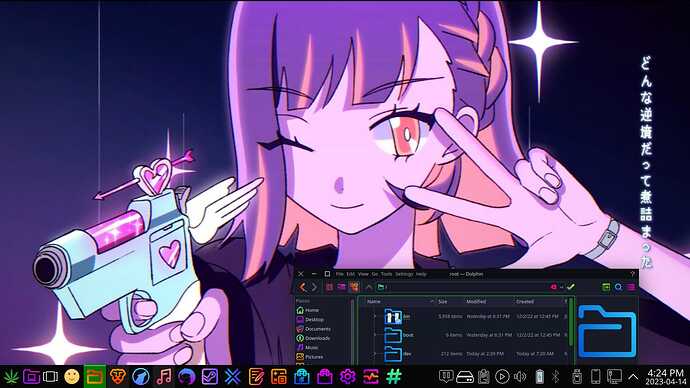Open the View menu in Dolphin
The image size is (690, 388).
363,274
